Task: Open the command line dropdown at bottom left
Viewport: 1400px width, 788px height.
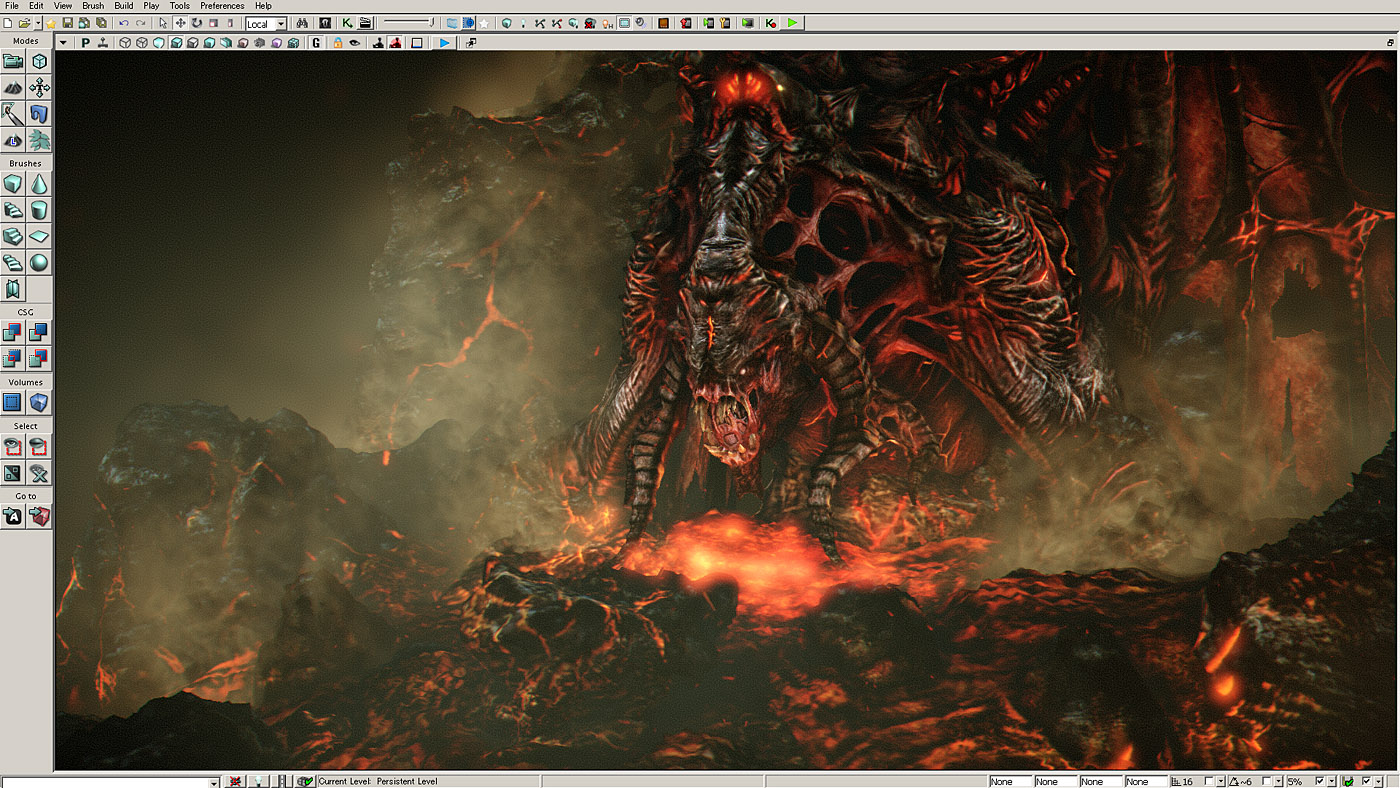Action: point(214,782)
